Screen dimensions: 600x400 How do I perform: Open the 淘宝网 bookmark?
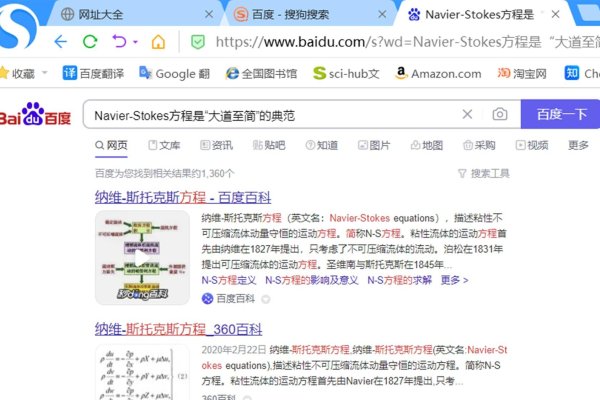522,73
